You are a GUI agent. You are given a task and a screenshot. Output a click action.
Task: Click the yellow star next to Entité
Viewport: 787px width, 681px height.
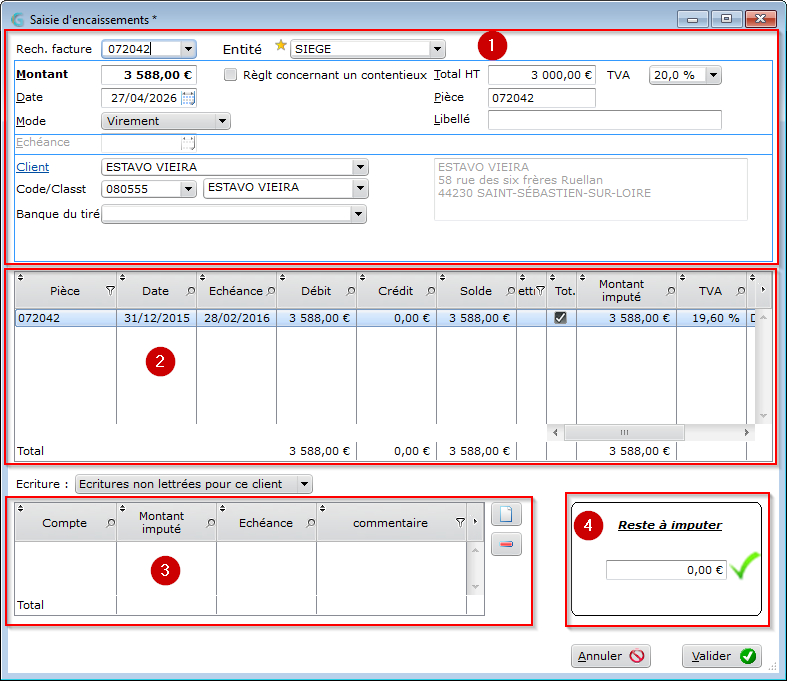click(281, 46)
